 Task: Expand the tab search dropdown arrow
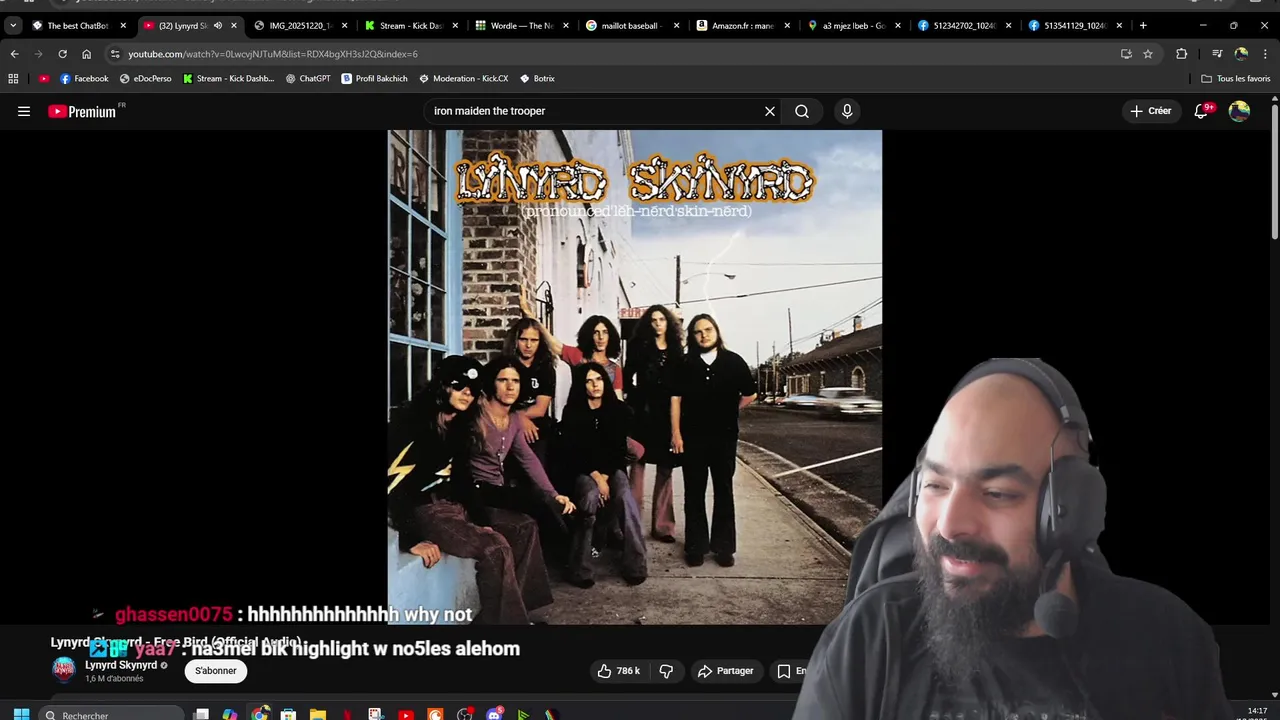[13, 25]
